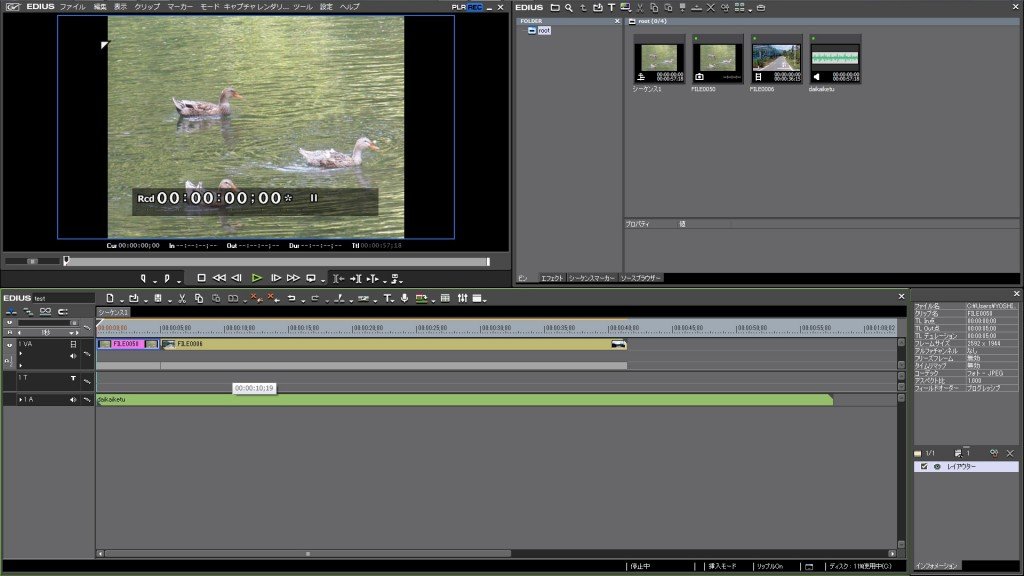This screenshot has height=576, width=1024.
Task: Open the New Sequence dropdown arrow
Action: tap(121, 300)
